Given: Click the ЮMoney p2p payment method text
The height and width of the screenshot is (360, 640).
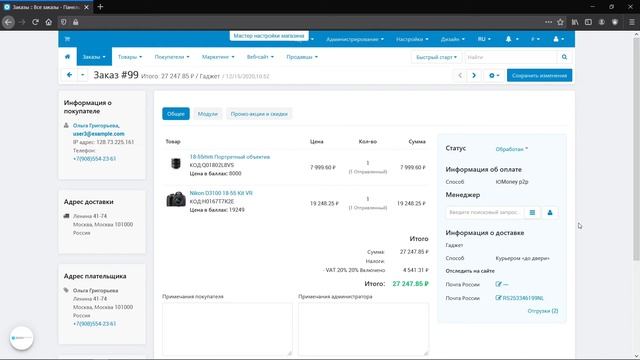Looking at the screenshot, I should click(x=512, y=182).
